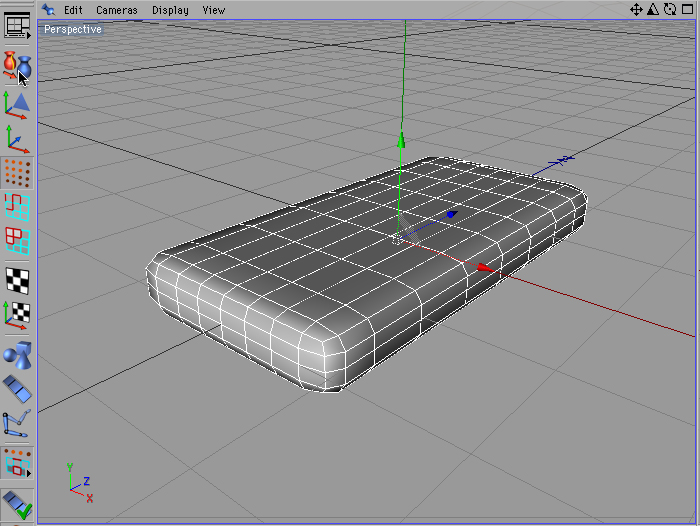Open the Display menu

point(170,10)
